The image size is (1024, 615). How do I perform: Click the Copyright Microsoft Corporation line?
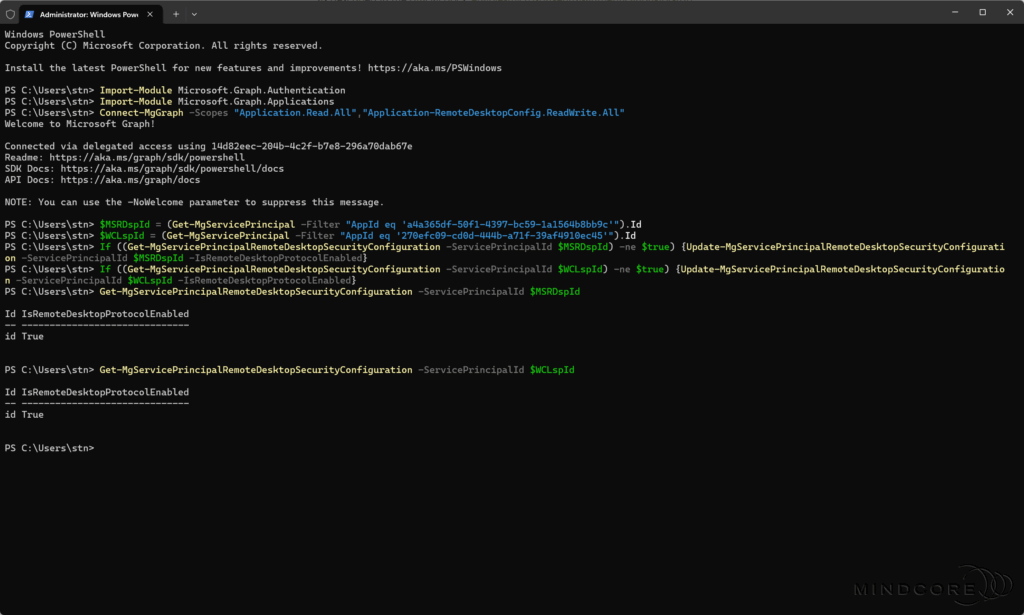pyautogui.click(x=163, y=46)
